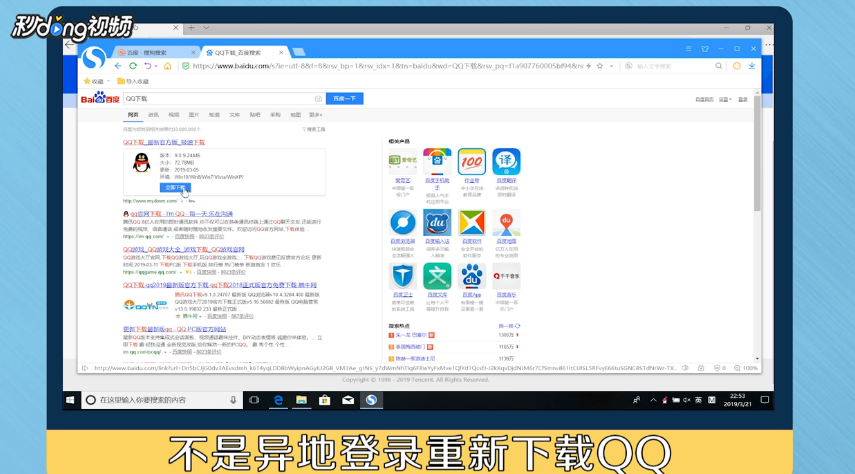
Task: Click the 登录 link on the Baidu page
Action: [x=743, y=99]
